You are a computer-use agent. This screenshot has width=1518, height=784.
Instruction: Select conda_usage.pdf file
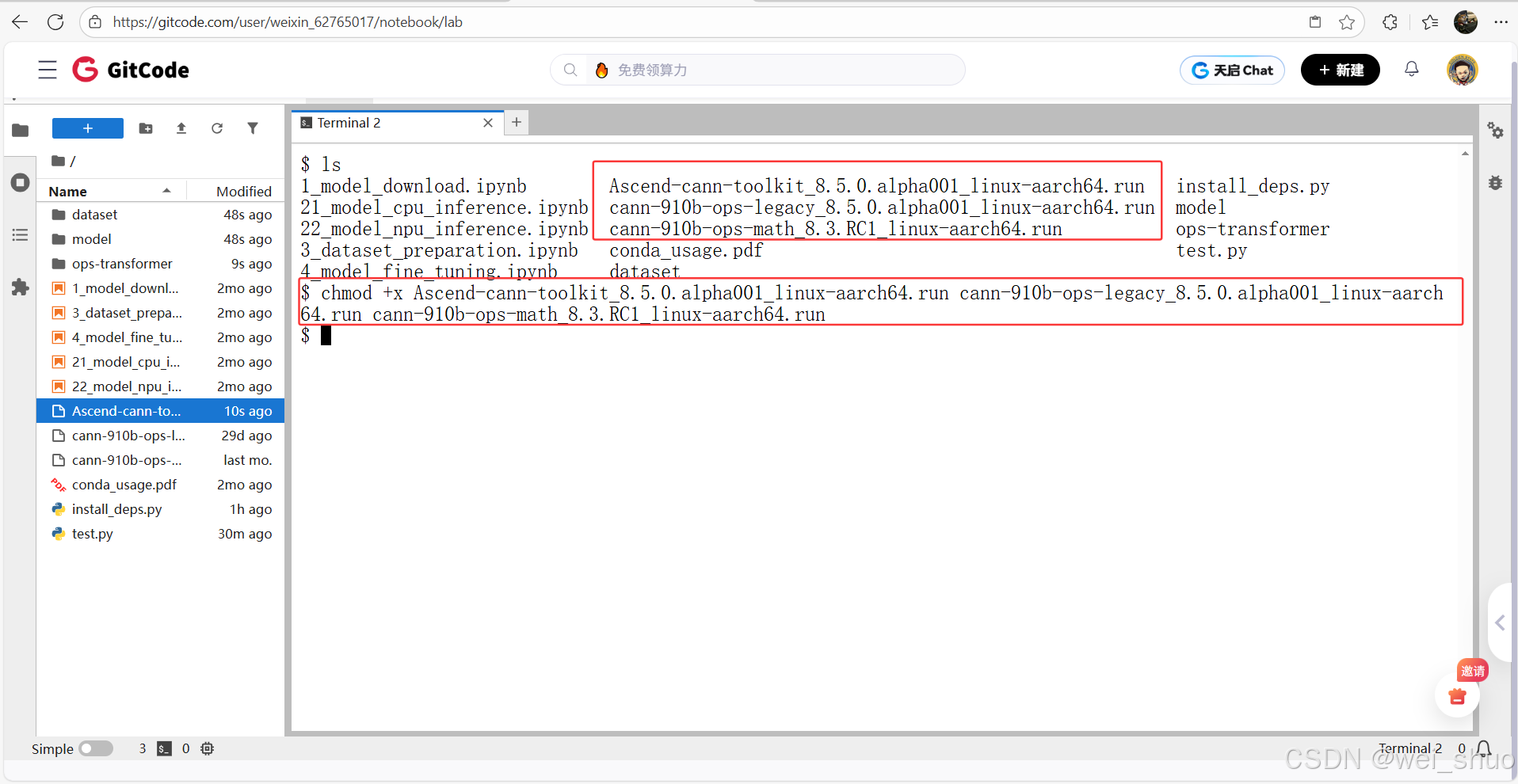coord(161,485)
